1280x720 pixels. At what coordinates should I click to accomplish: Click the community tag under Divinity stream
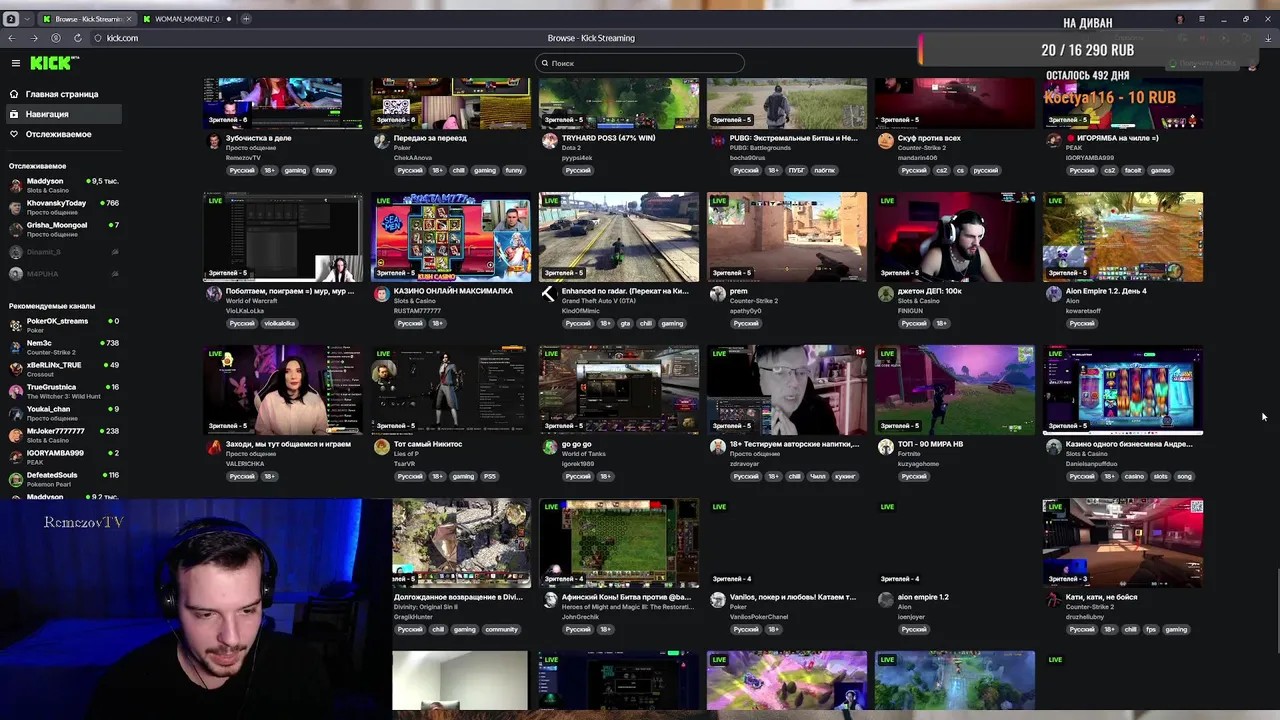[x=501, y=629]
